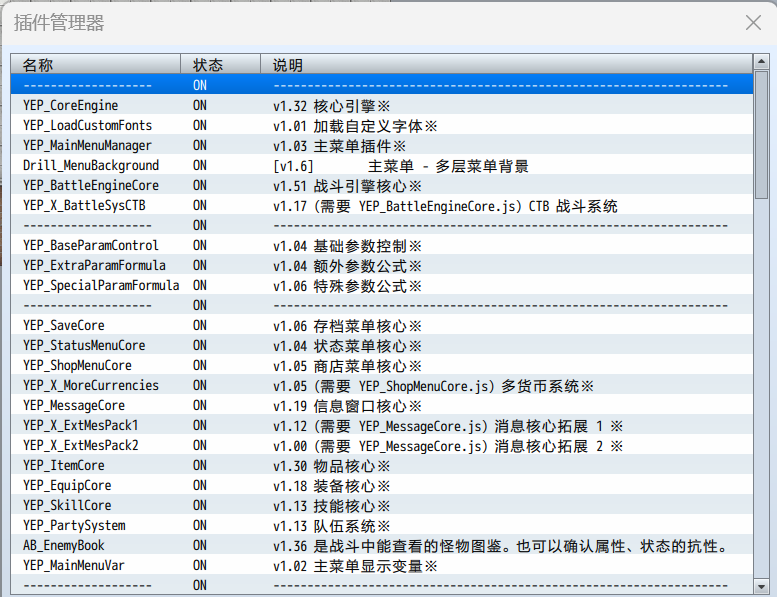Click description ending 'CTB 战斗系统'
Screen dimensions: 777x597
[445, 206]
